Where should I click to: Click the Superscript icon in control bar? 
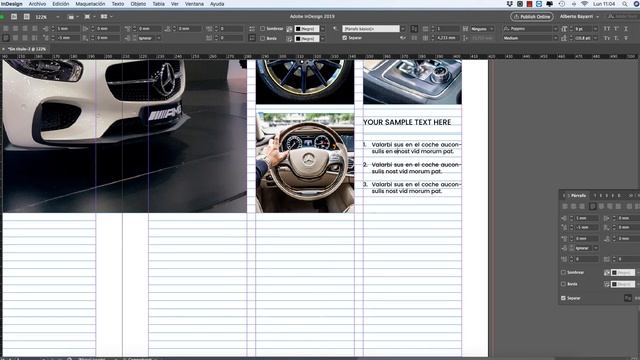(x=616, y=29)
